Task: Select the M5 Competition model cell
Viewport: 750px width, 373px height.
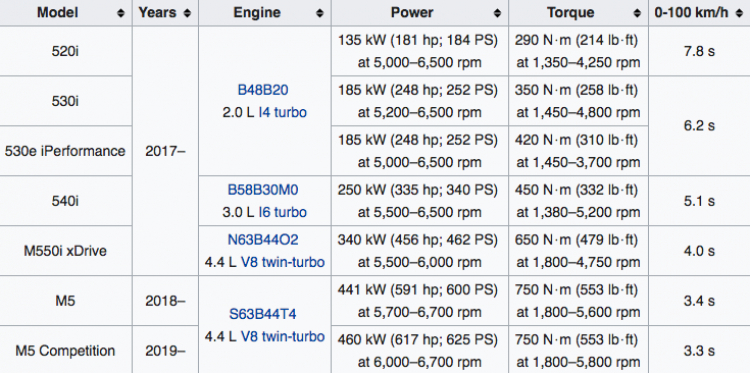Action: tap(66, 351)
